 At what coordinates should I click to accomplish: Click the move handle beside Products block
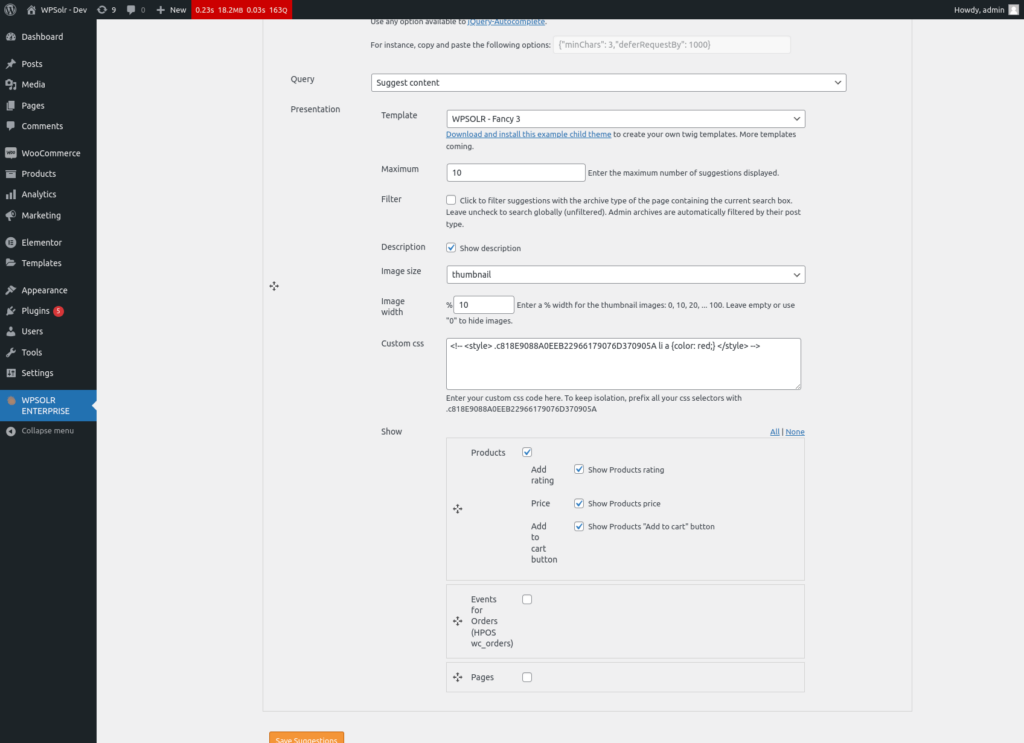(458, 509)
